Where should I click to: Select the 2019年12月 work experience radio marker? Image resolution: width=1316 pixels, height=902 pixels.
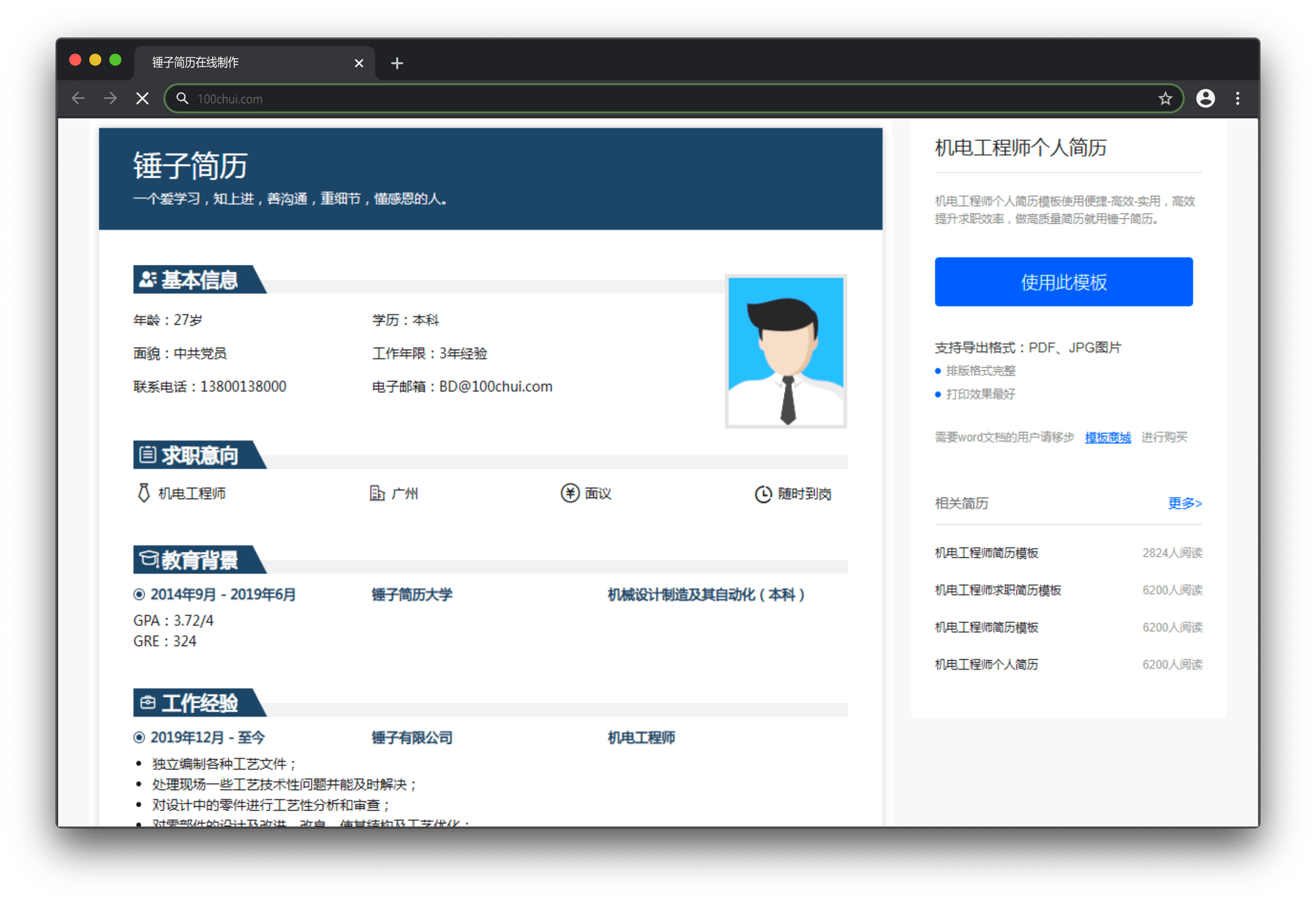click(x=139, y=737)
